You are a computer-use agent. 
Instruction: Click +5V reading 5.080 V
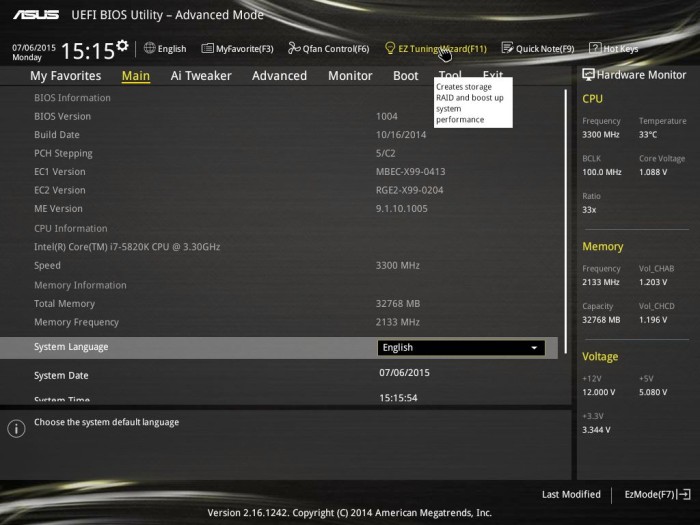click(653, 392)
